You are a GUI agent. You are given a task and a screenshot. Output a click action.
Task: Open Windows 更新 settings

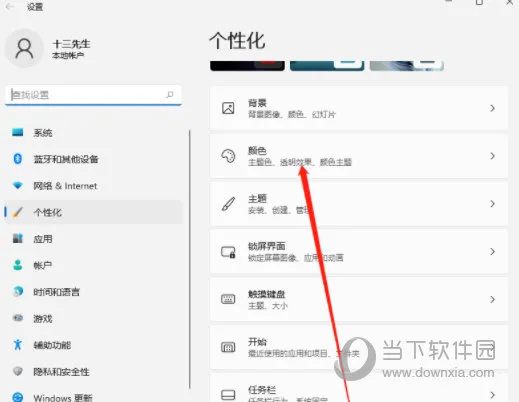[93, 395]
